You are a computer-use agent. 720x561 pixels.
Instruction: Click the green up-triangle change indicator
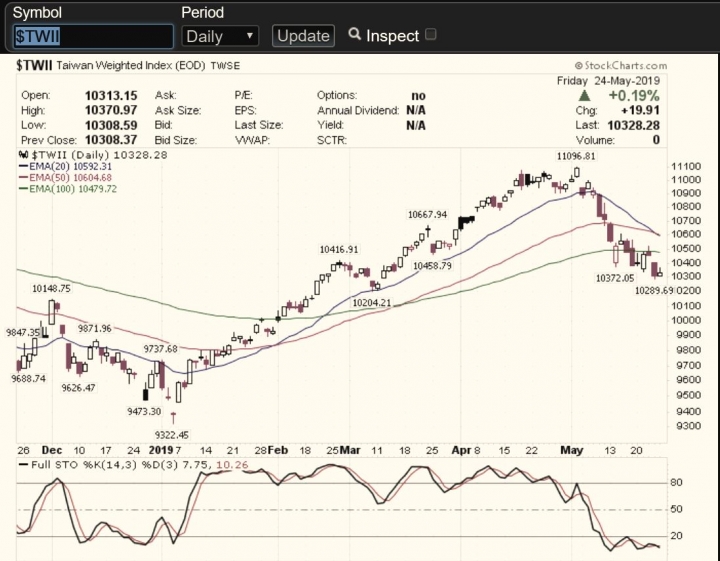pos(584,95)
